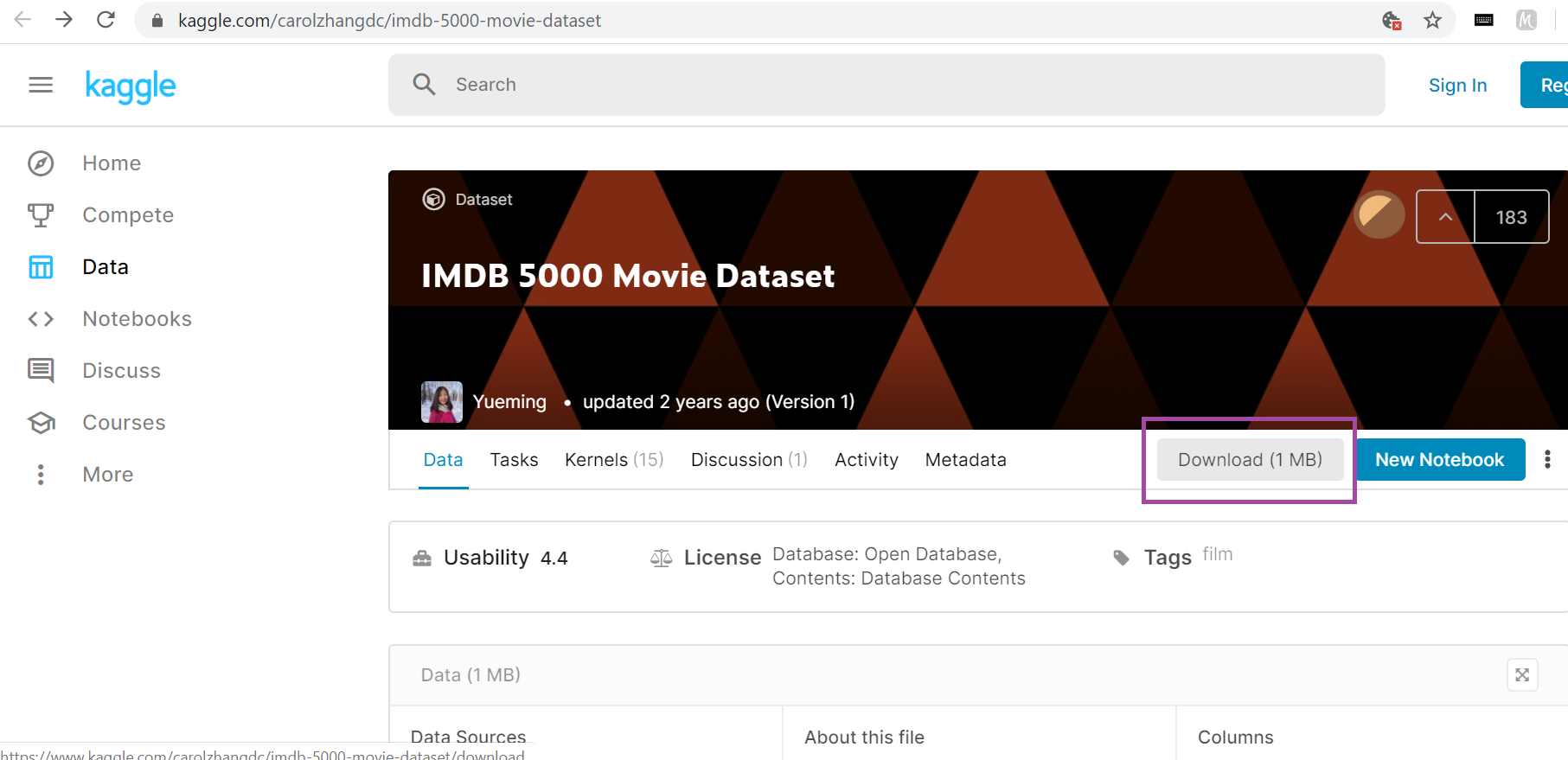Screen dimensions: 1568x760
Task: Click the gray M extension icon
Action: 1526,20
